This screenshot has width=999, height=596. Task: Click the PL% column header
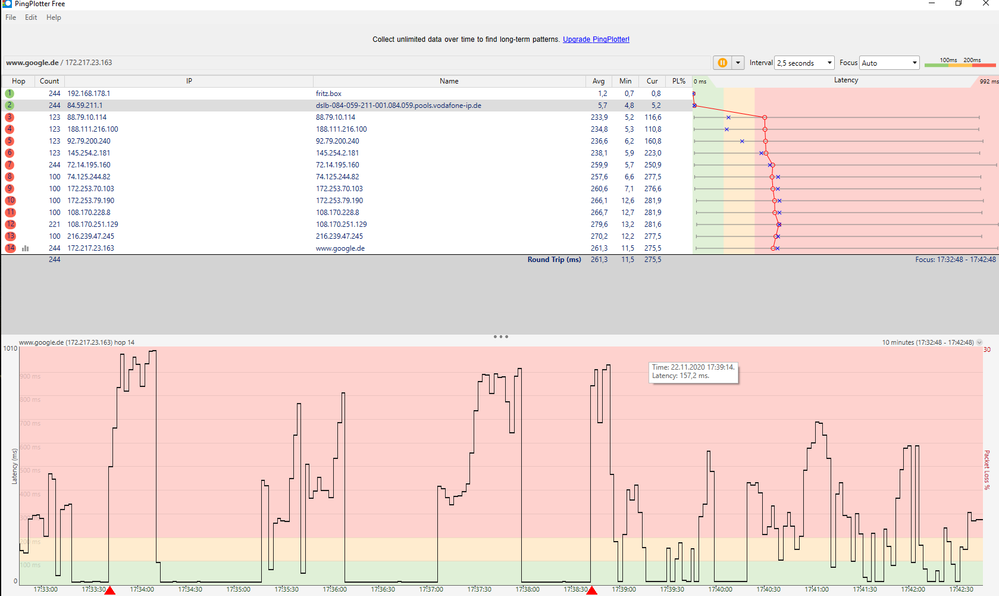(x=679, y=80)
